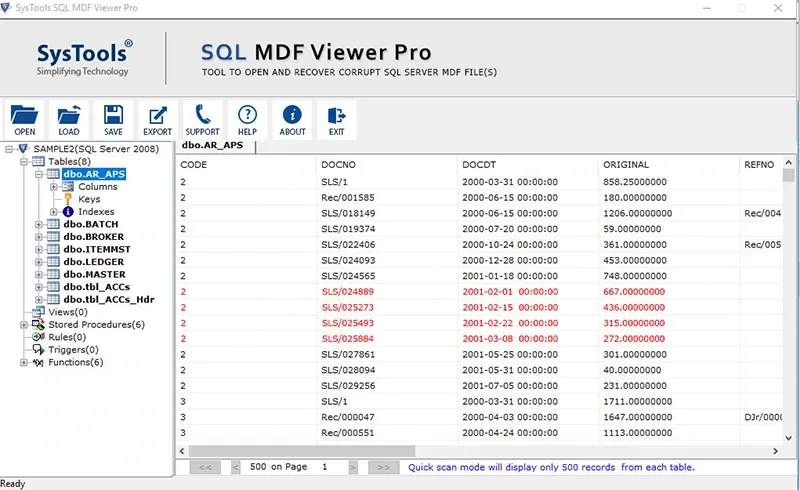Select the red 2001-02-15 00:00:00 date cell
This screenshot has height=490, width=800.
510,308
